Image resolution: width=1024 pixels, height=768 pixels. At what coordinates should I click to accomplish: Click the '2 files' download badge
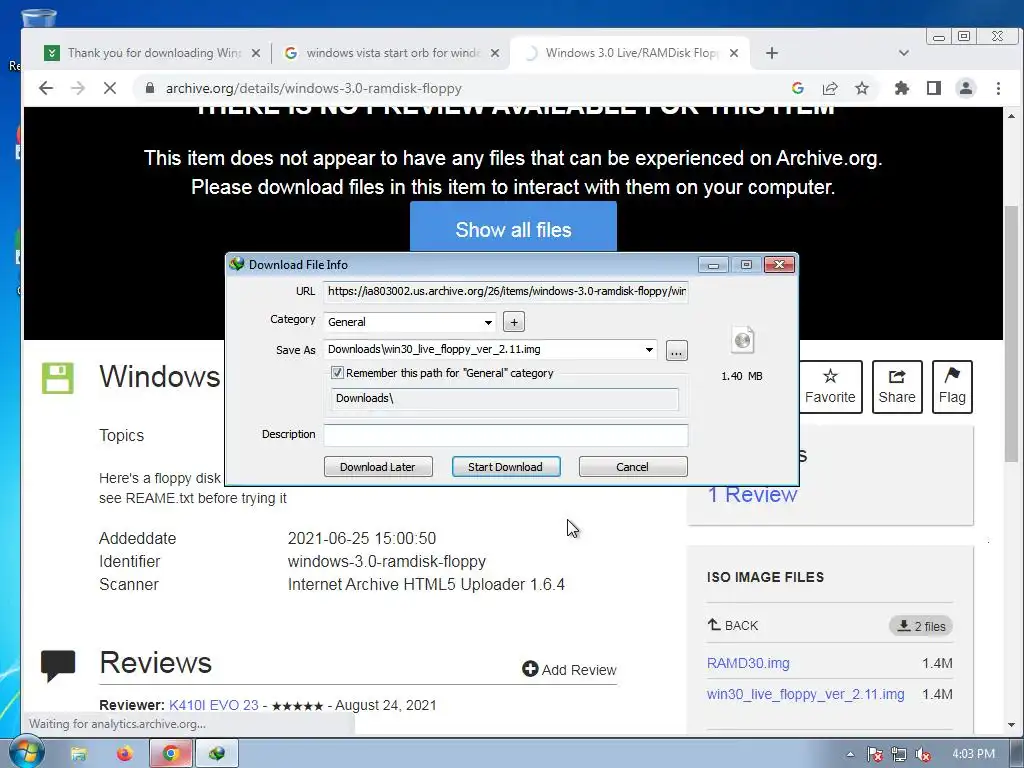click(x=921, y=626)
